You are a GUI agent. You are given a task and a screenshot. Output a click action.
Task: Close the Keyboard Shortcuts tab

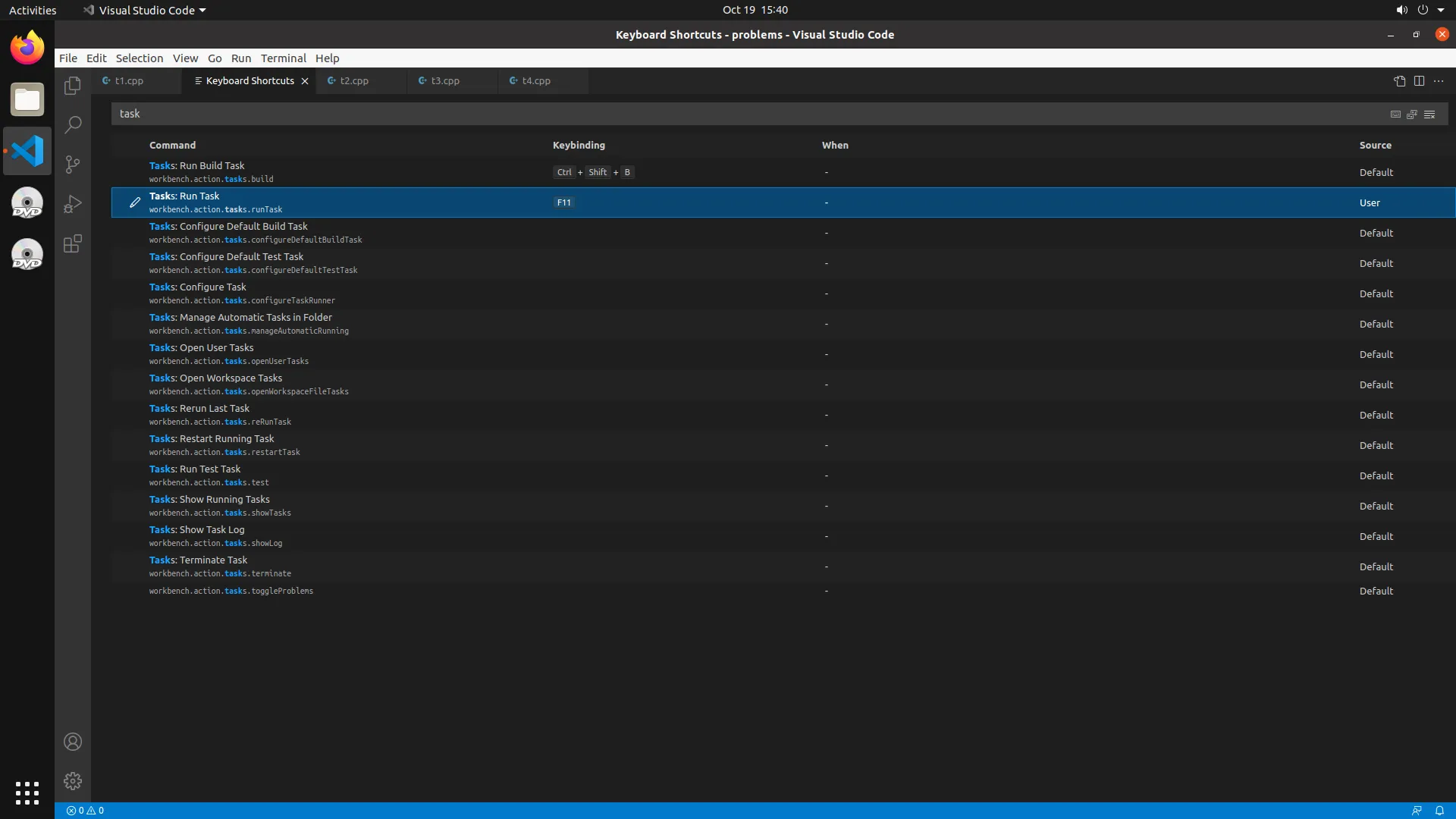tap(305, 81)
